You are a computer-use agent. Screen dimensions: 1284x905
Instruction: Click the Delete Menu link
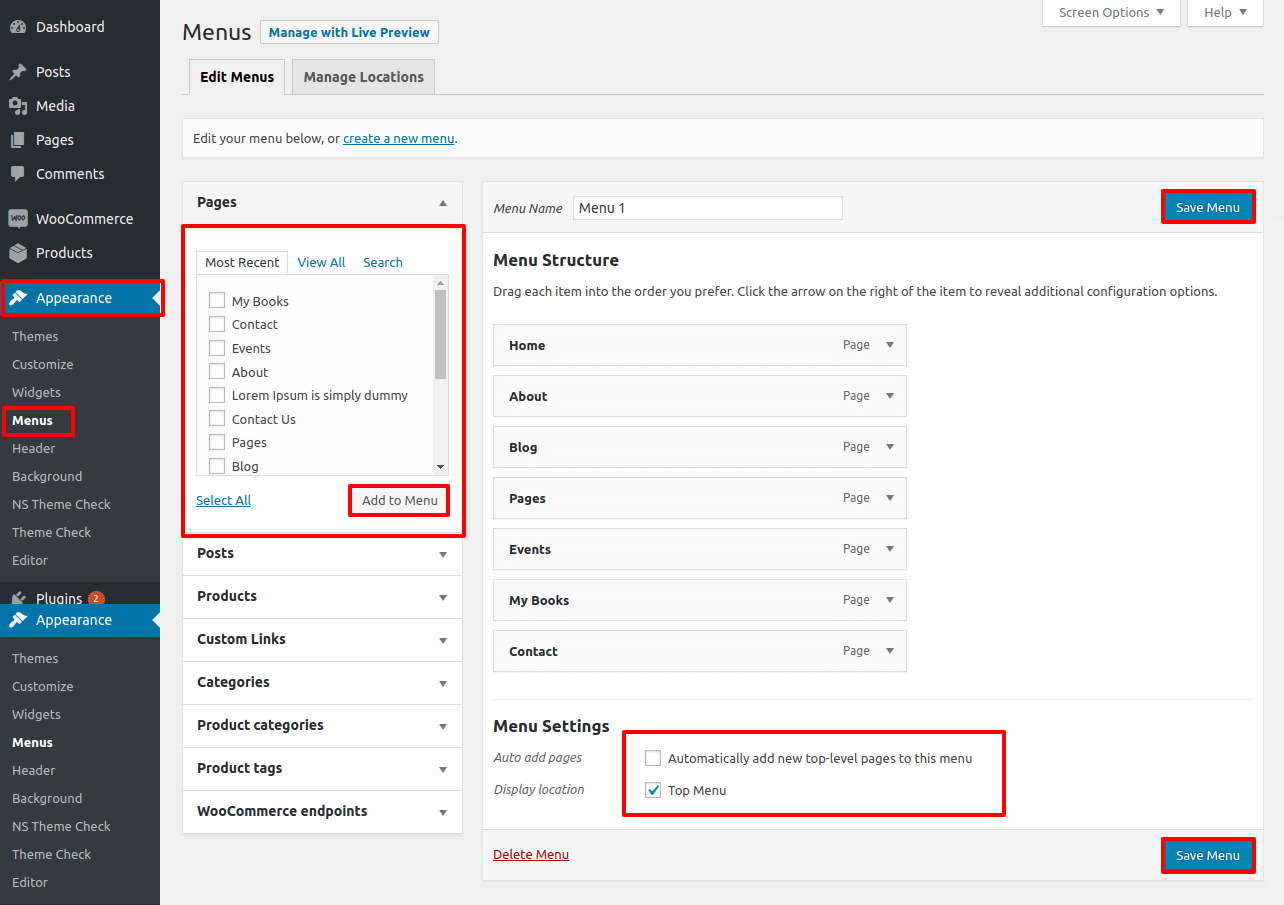(531, 854)
